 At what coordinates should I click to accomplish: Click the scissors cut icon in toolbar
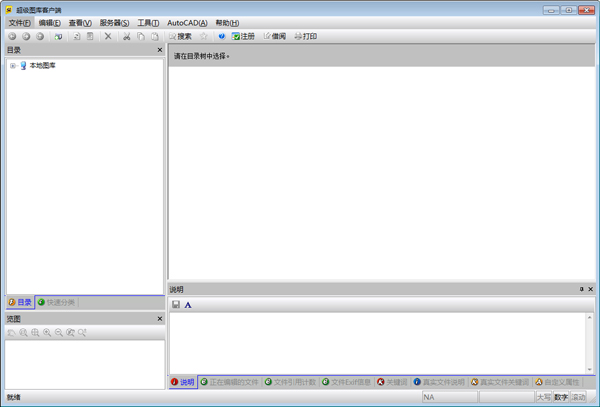point(126,36)
